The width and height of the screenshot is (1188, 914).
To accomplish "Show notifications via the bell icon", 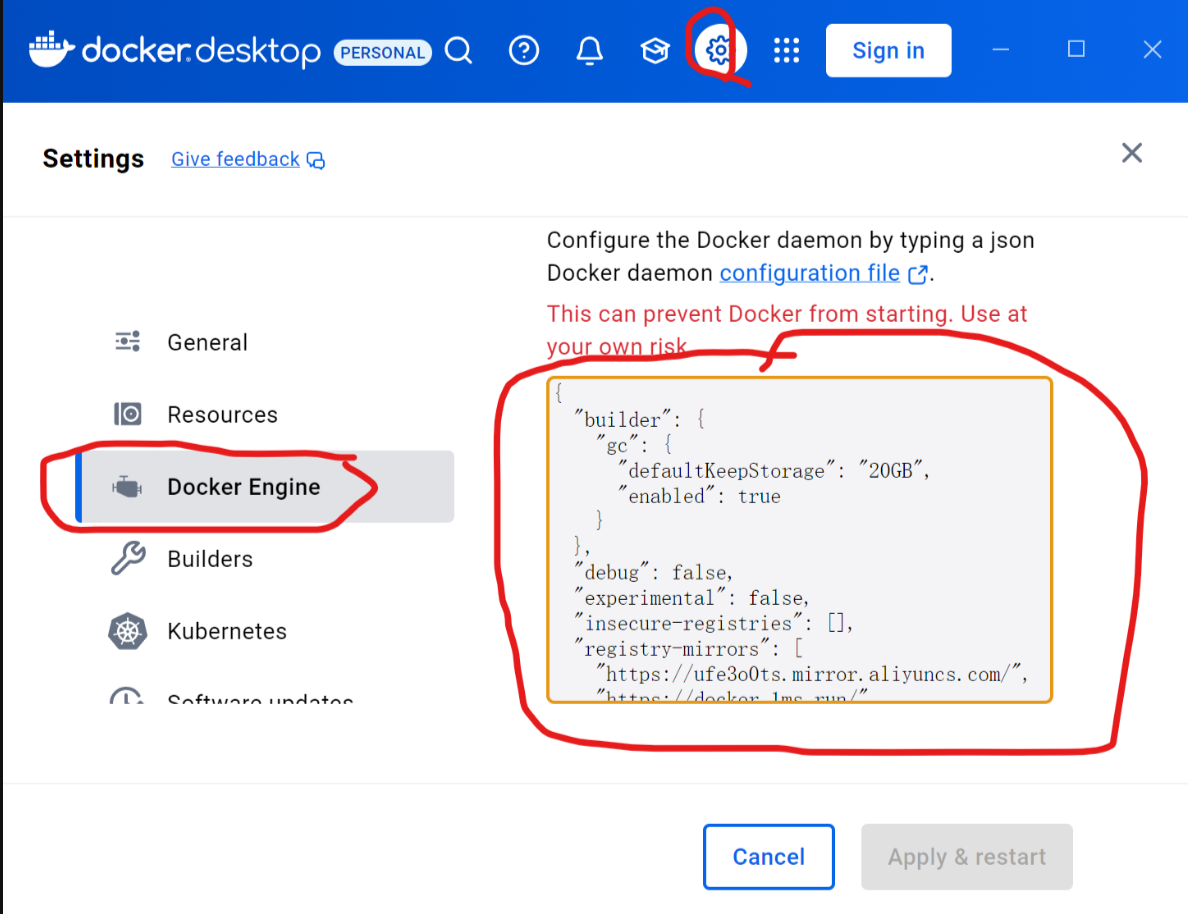I will pyautogui.click(x=589, y=51).
